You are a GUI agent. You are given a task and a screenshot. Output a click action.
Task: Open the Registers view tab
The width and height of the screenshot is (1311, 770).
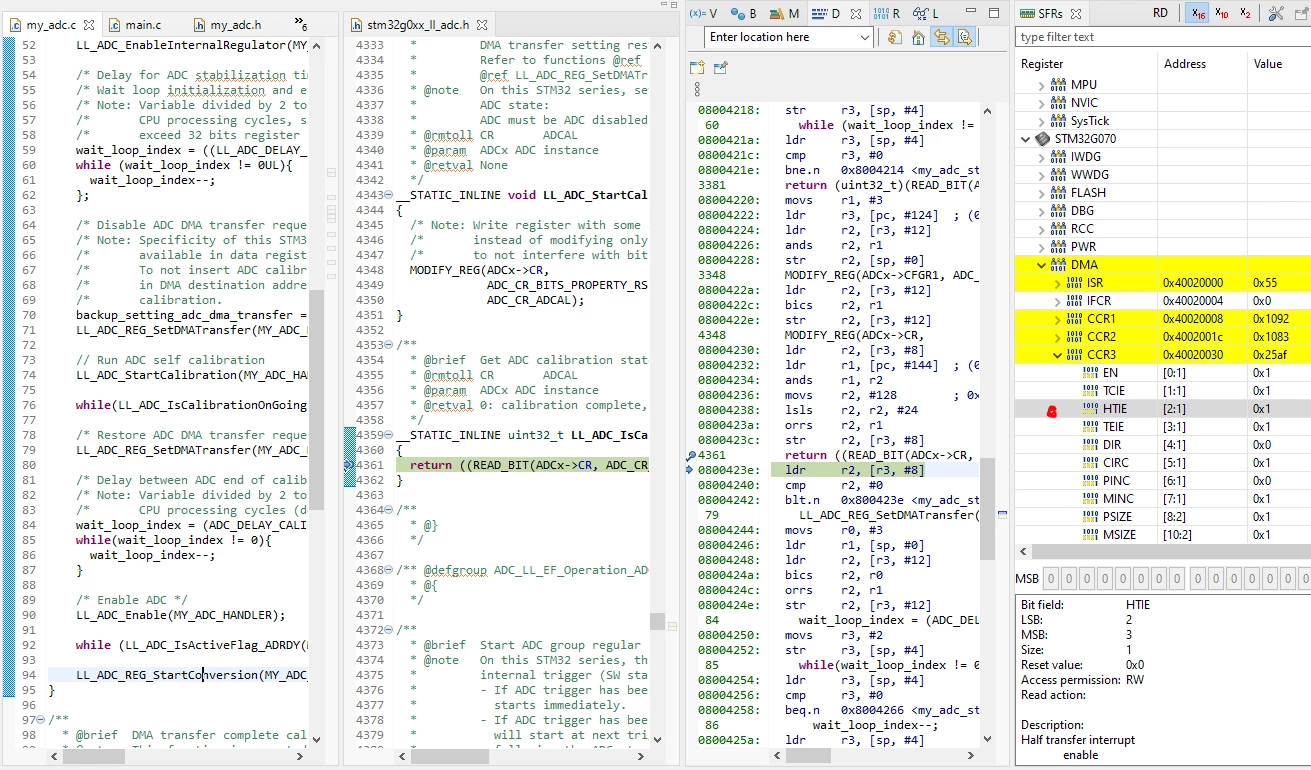pyautogui.click(x=887, y=13)
